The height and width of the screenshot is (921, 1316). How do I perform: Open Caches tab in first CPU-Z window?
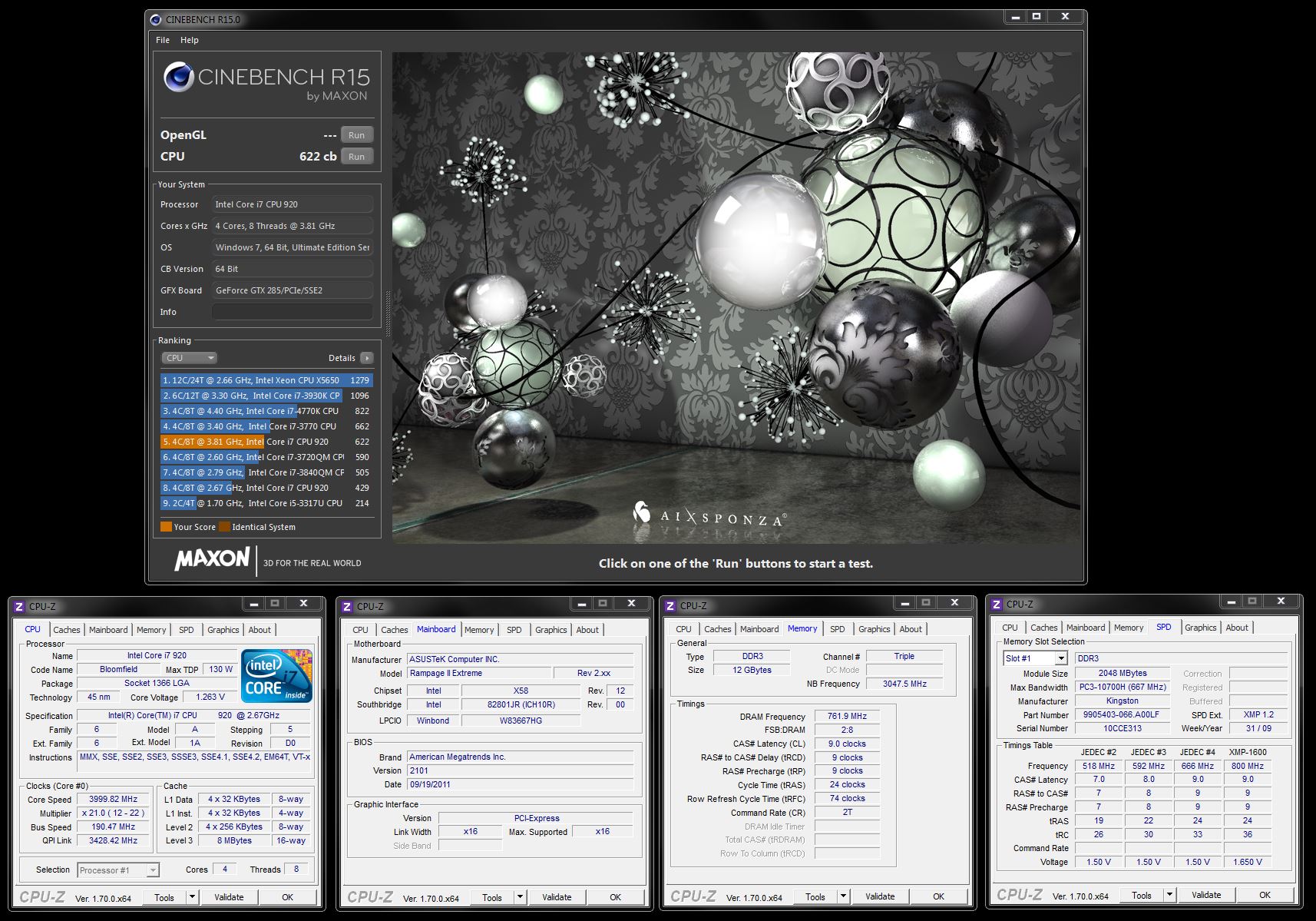tap(67, 630)
